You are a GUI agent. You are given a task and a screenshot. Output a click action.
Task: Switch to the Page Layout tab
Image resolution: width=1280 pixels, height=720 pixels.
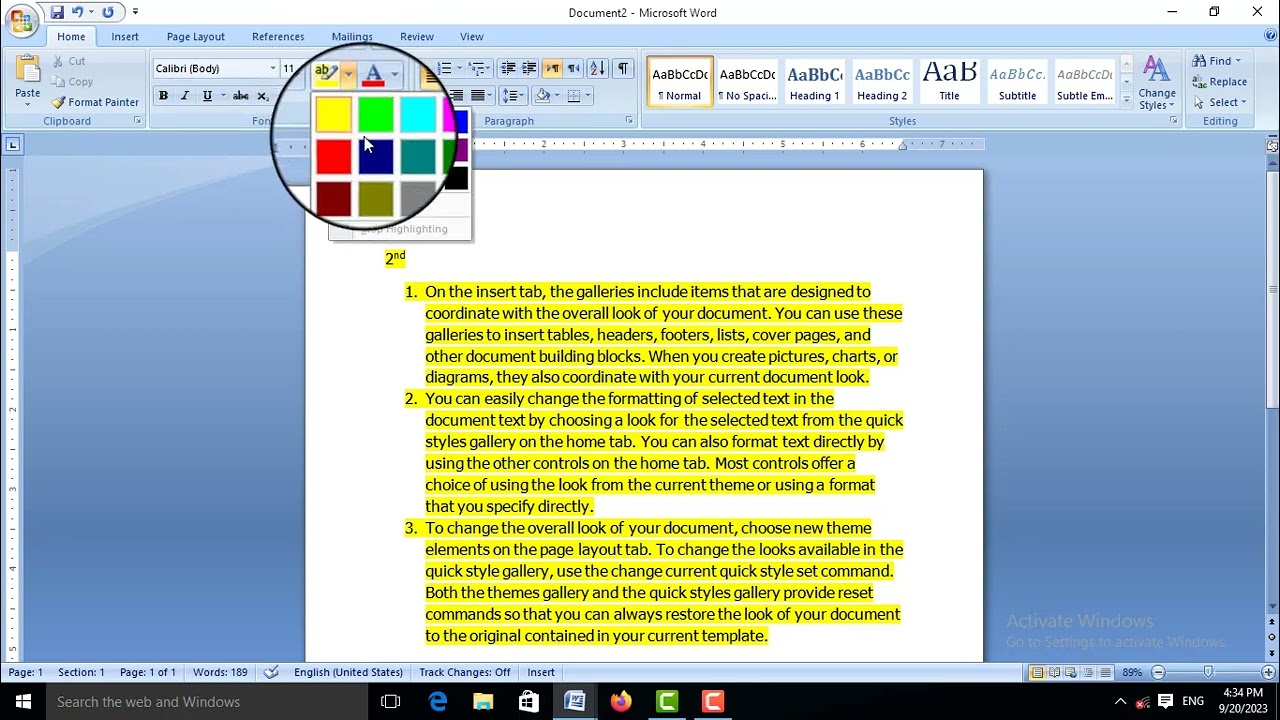196,37
